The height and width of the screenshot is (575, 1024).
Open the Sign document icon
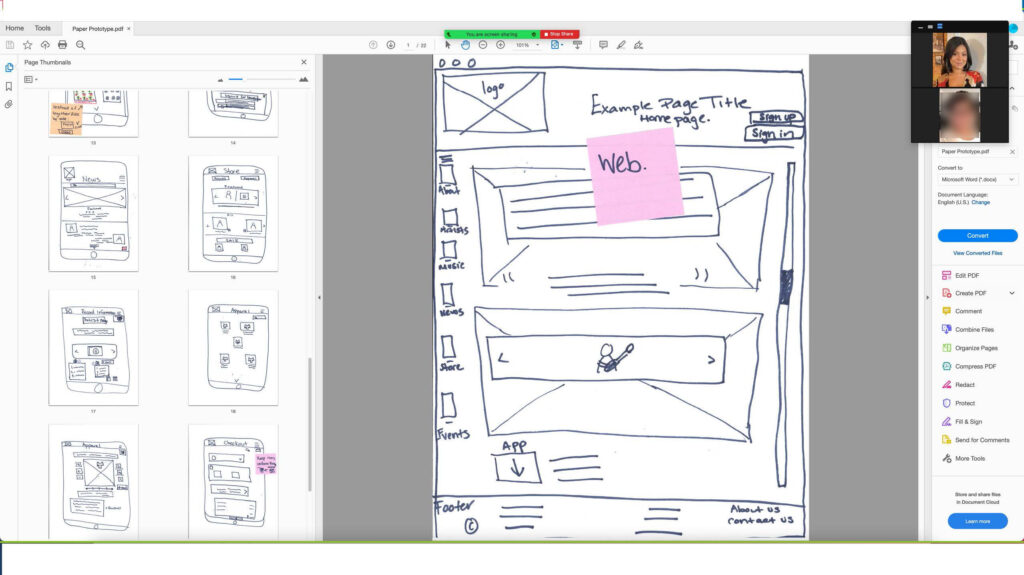pos(639,45)
